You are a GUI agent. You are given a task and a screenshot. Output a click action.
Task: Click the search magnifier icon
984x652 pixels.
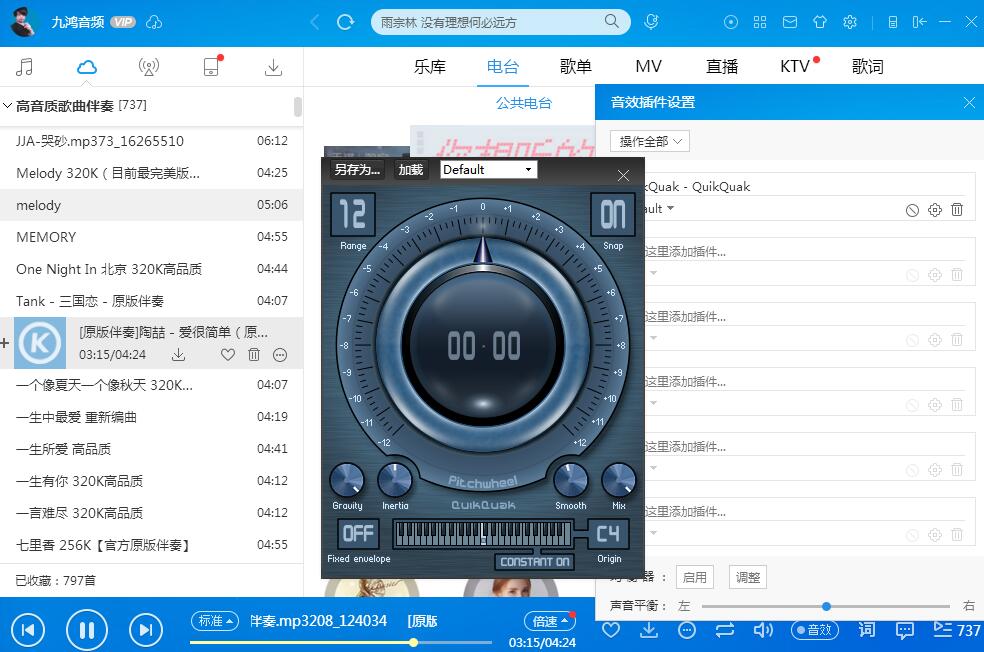[611, 21]
